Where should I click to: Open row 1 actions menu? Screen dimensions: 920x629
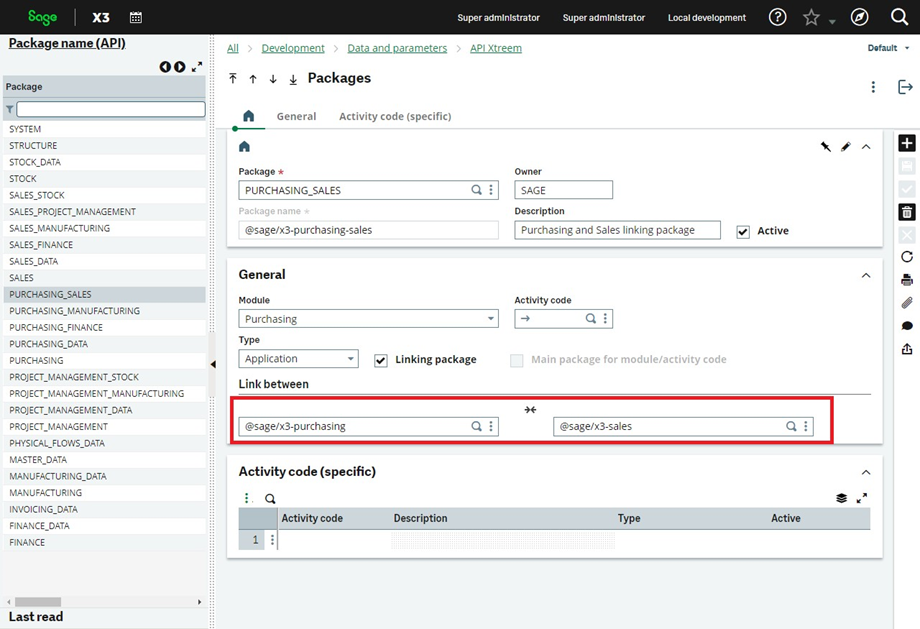click(x=272, y=540)
